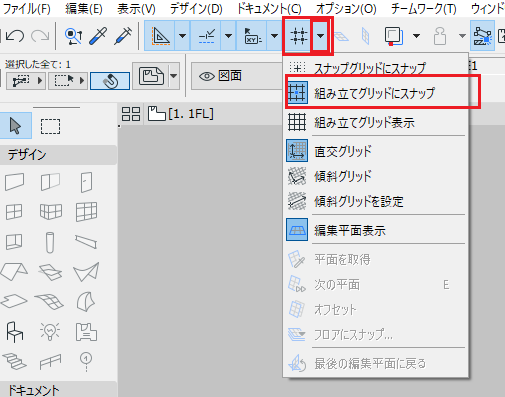Image resolution: width=505 pixels, height=397 pixels.
Task: Expand the floor plan icon dropdown
Action: (174, 76)
